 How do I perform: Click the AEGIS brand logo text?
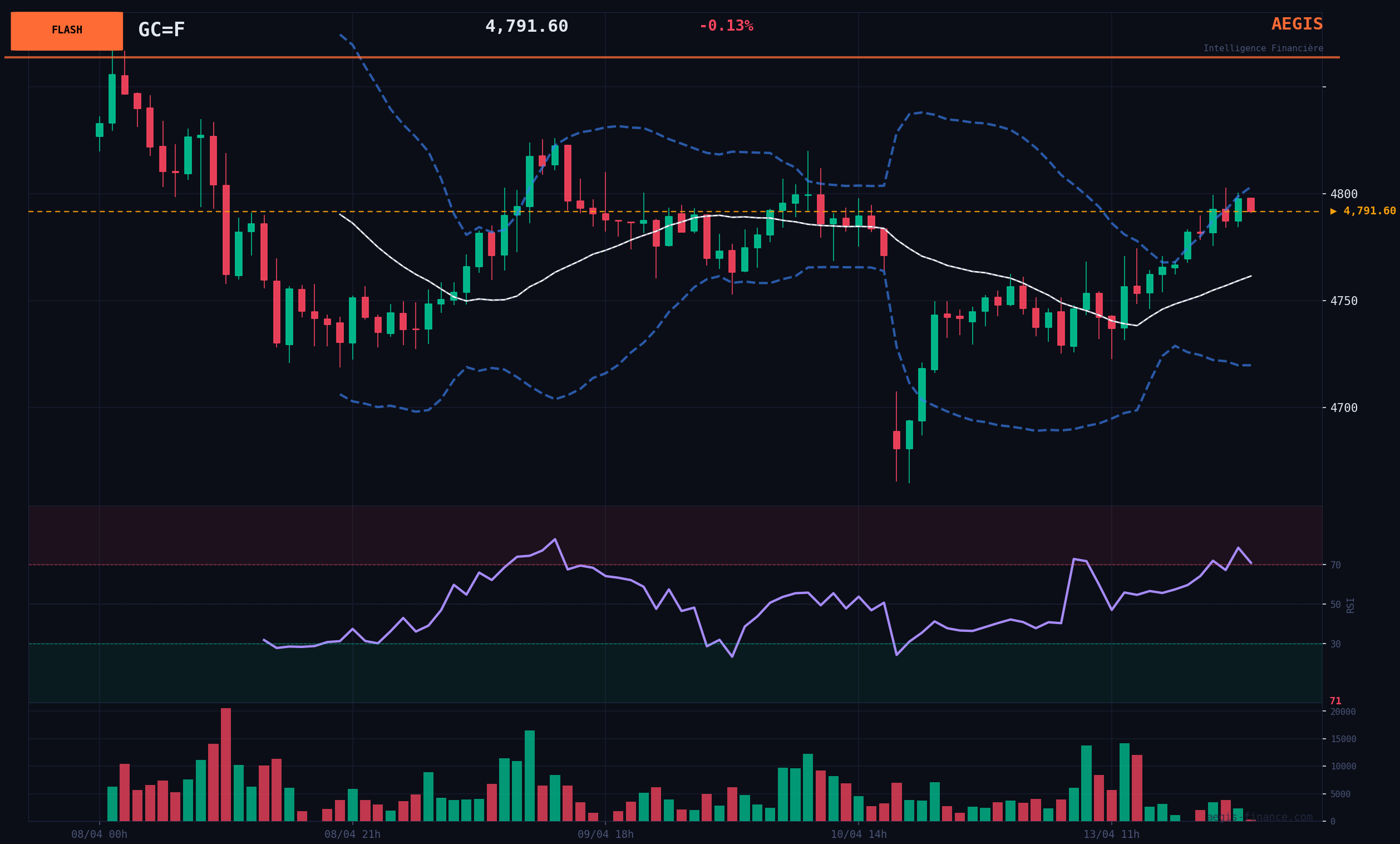point(1297,24)
